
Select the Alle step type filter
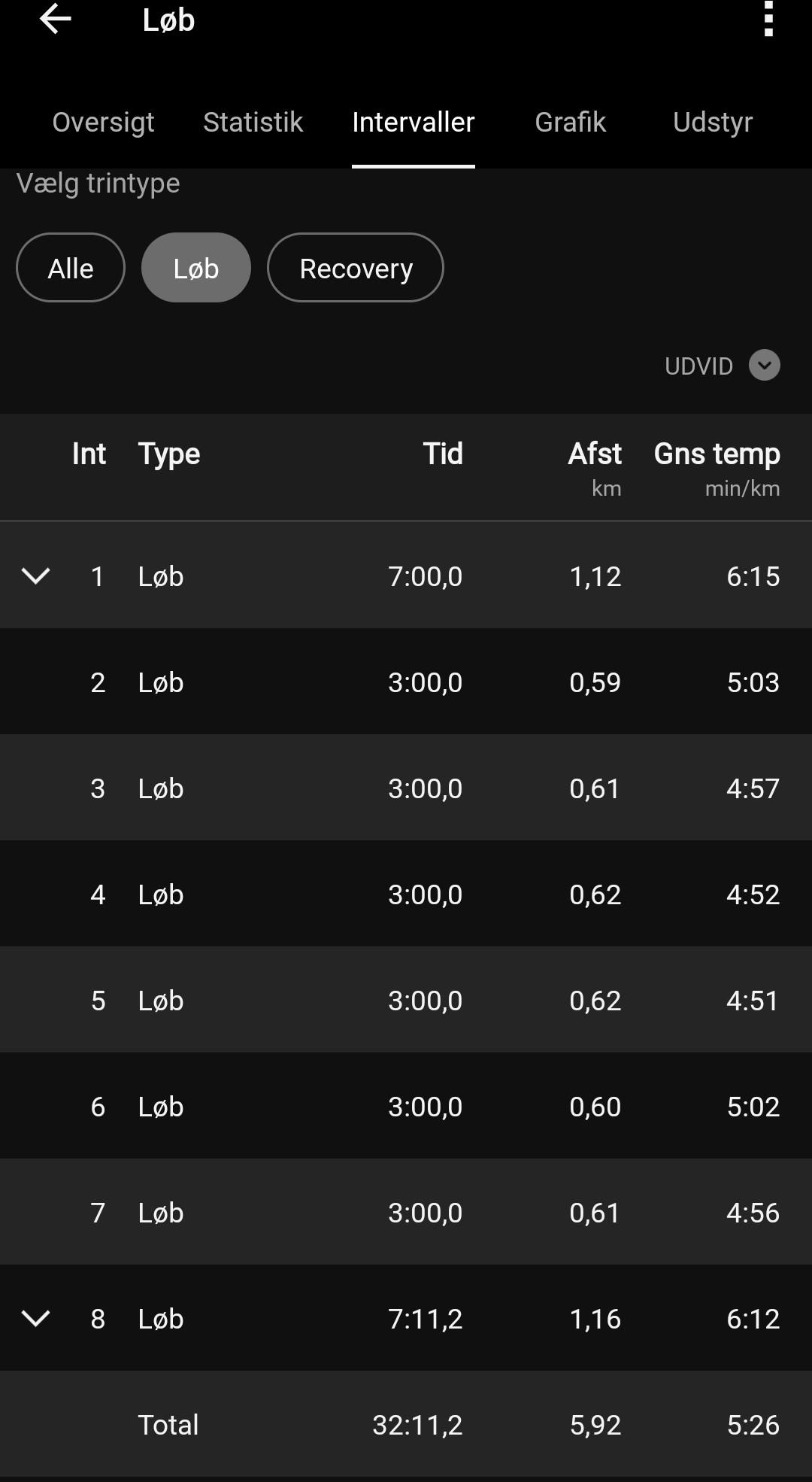coord(71,268)
